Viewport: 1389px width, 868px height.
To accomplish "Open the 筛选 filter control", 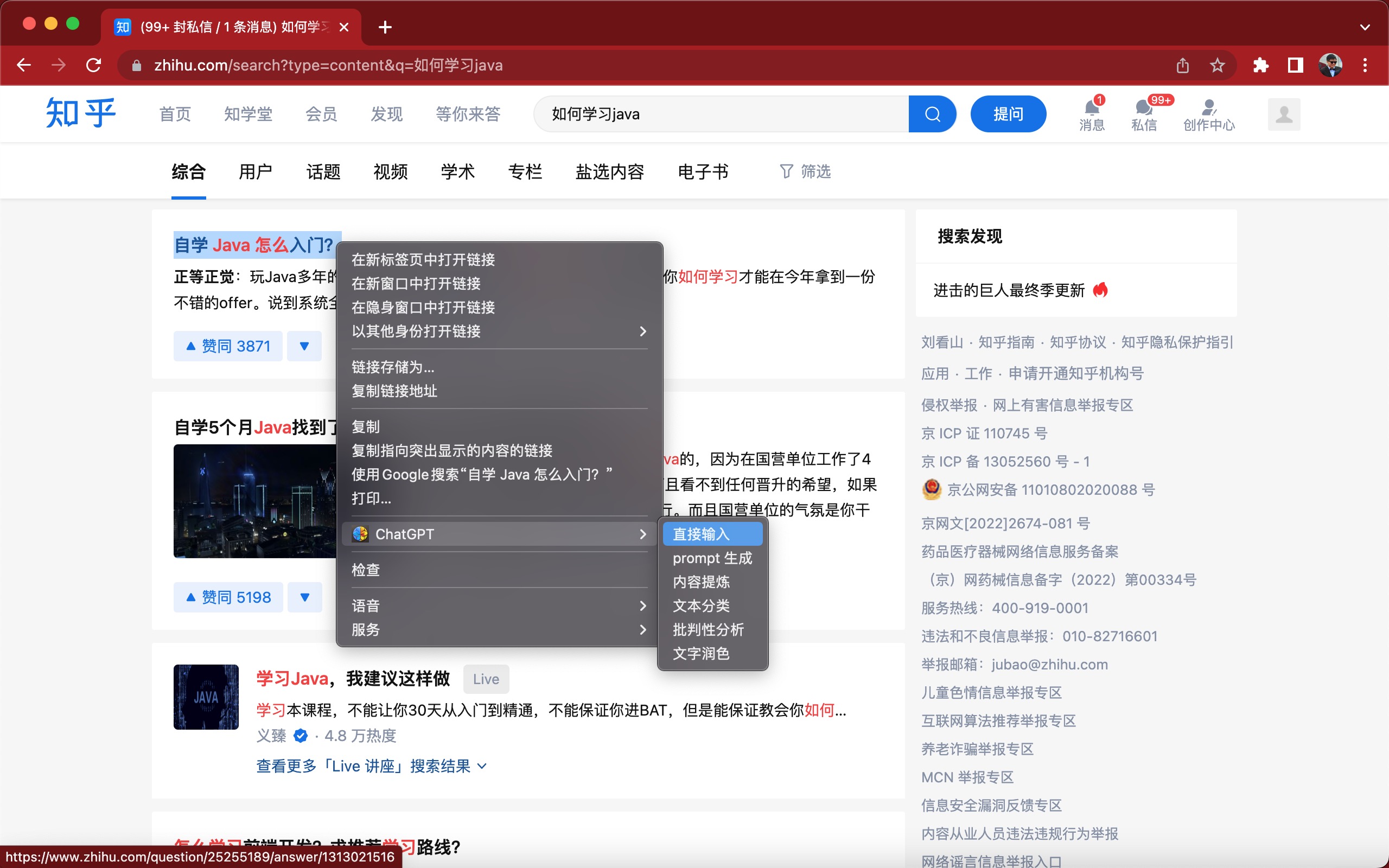I will click(x=805, y=171).
